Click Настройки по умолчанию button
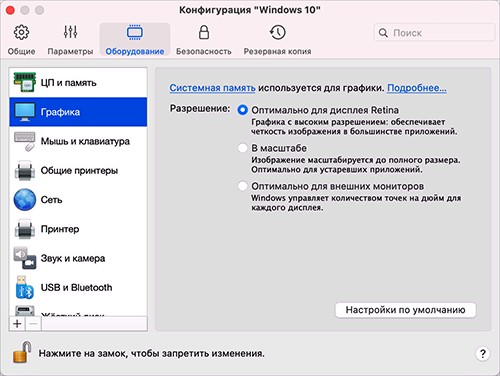This screenshot has height=376, width=500. pos(405,310)
